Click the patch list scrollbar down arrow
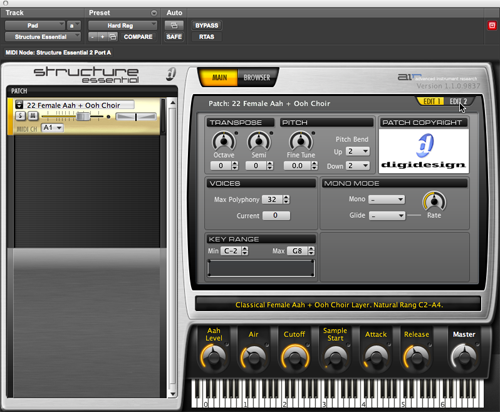This screenshot has height=412, width=500. [x=173, y=394]
